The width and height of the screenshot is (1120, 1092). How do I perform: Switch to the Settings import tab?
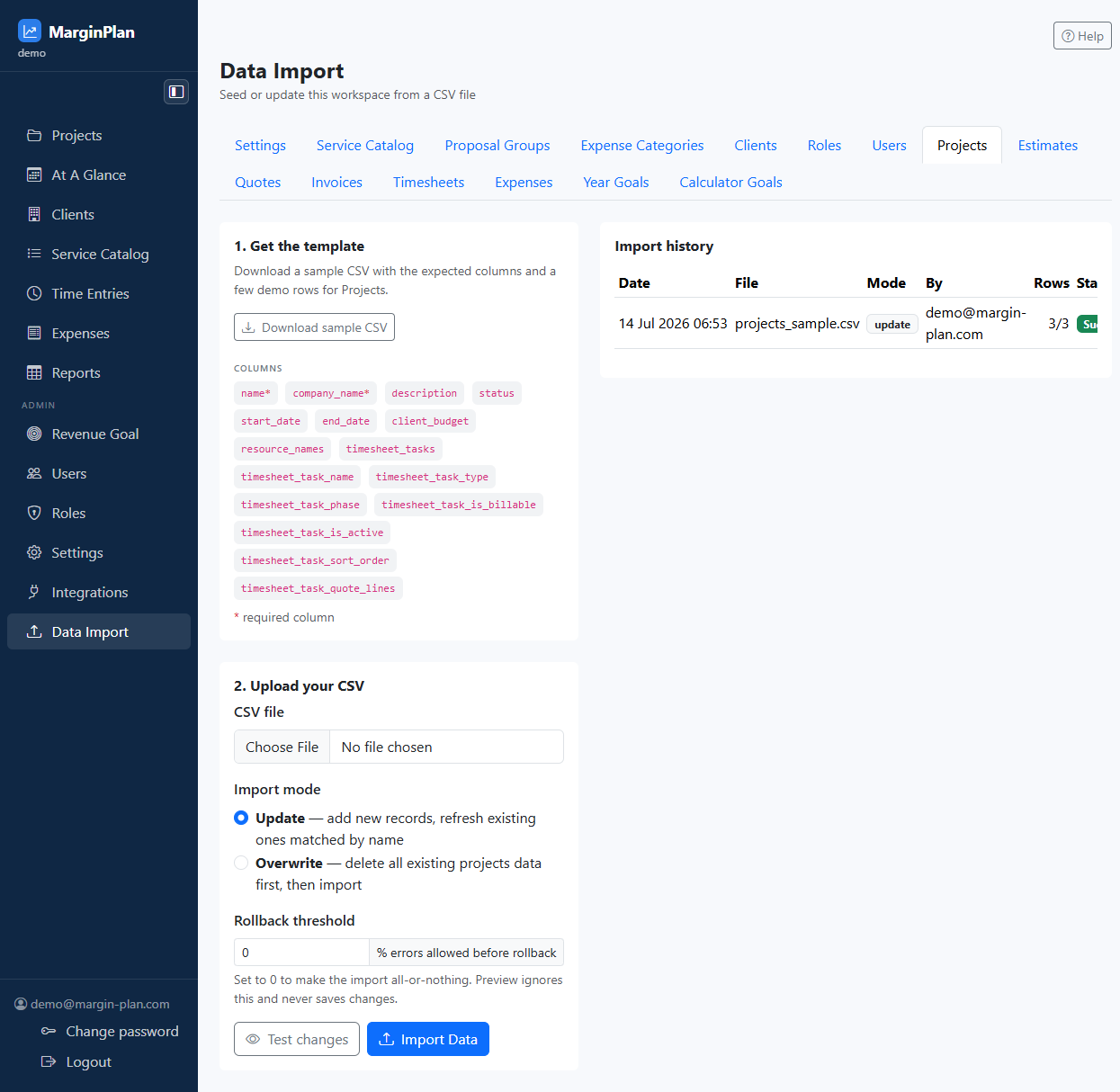point(260,145)
